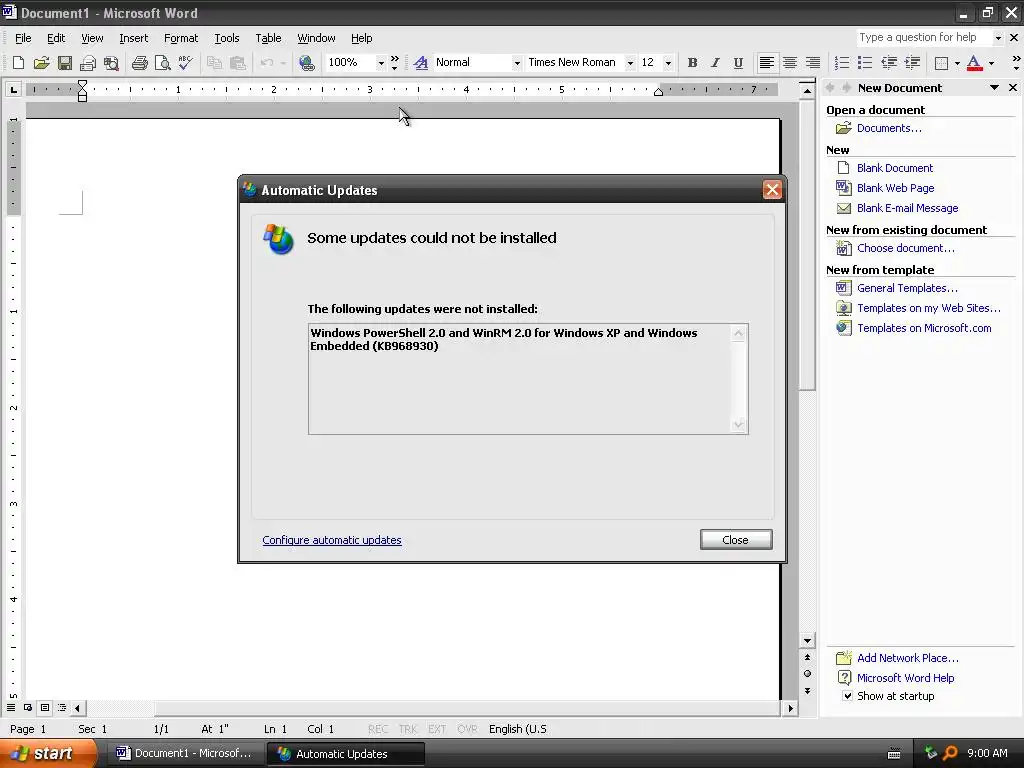1024x768 pixels.
Task: Click Automatic Updates taskbar button
Action: 345,754
